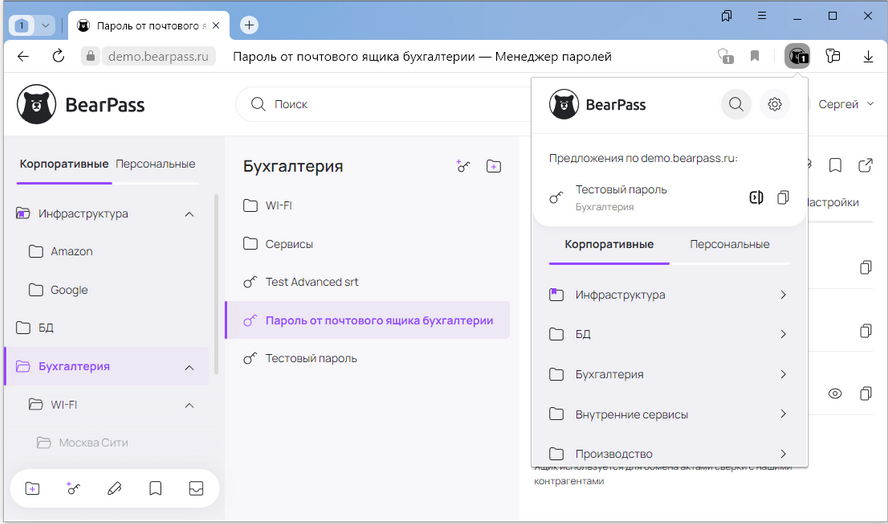
Task: Click bookmark icon in password detail header
Action: [835, 165]
